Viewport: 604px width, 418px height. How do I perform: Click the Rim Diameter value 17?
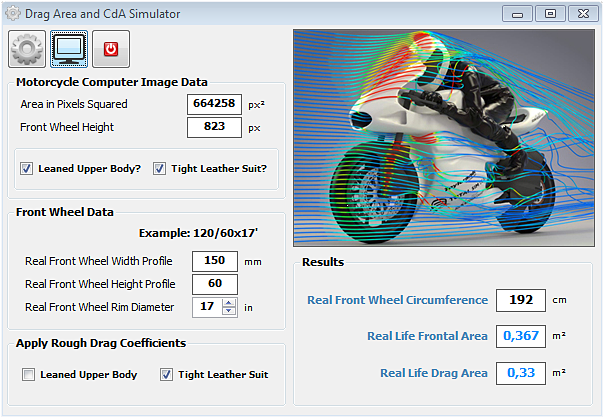pos(207,307)
